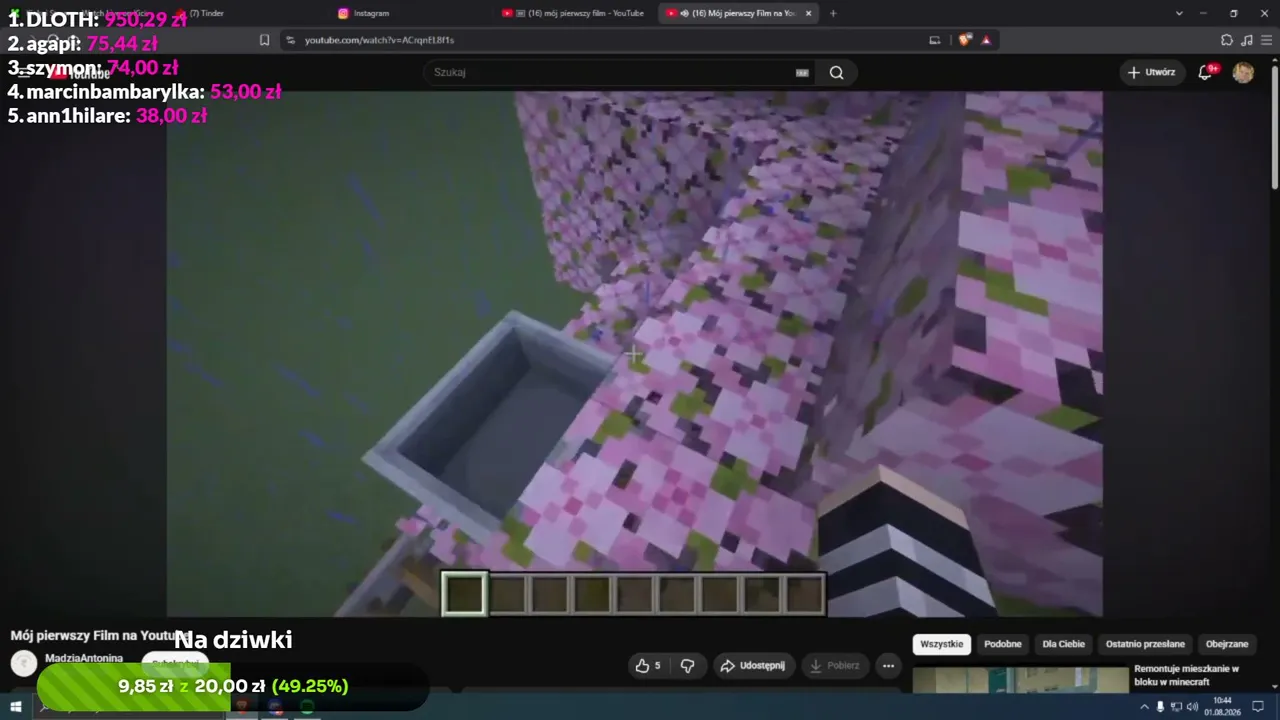This screenshot has width=1280, height=720.
Task: Open network settings tray icon
Action: click(1176, 707)
